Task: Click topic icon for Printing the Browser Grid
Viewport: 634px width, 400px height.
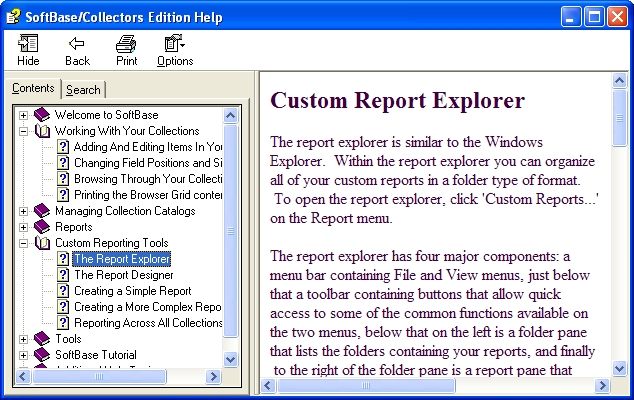Action: pos(63,195)
